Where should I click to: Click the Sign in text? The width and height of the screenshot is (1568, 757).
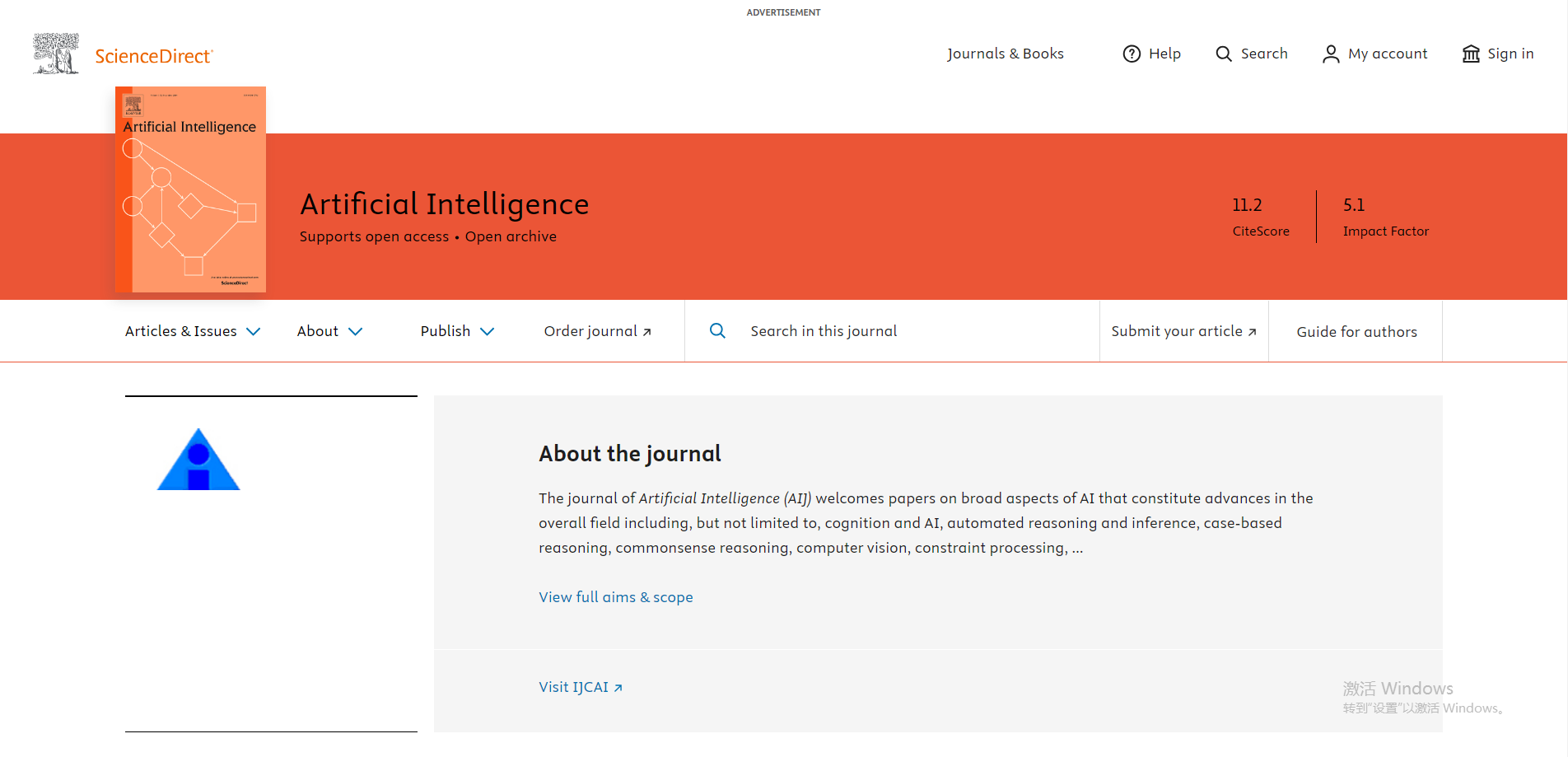pyautogui.click(x=1510, y=54)
